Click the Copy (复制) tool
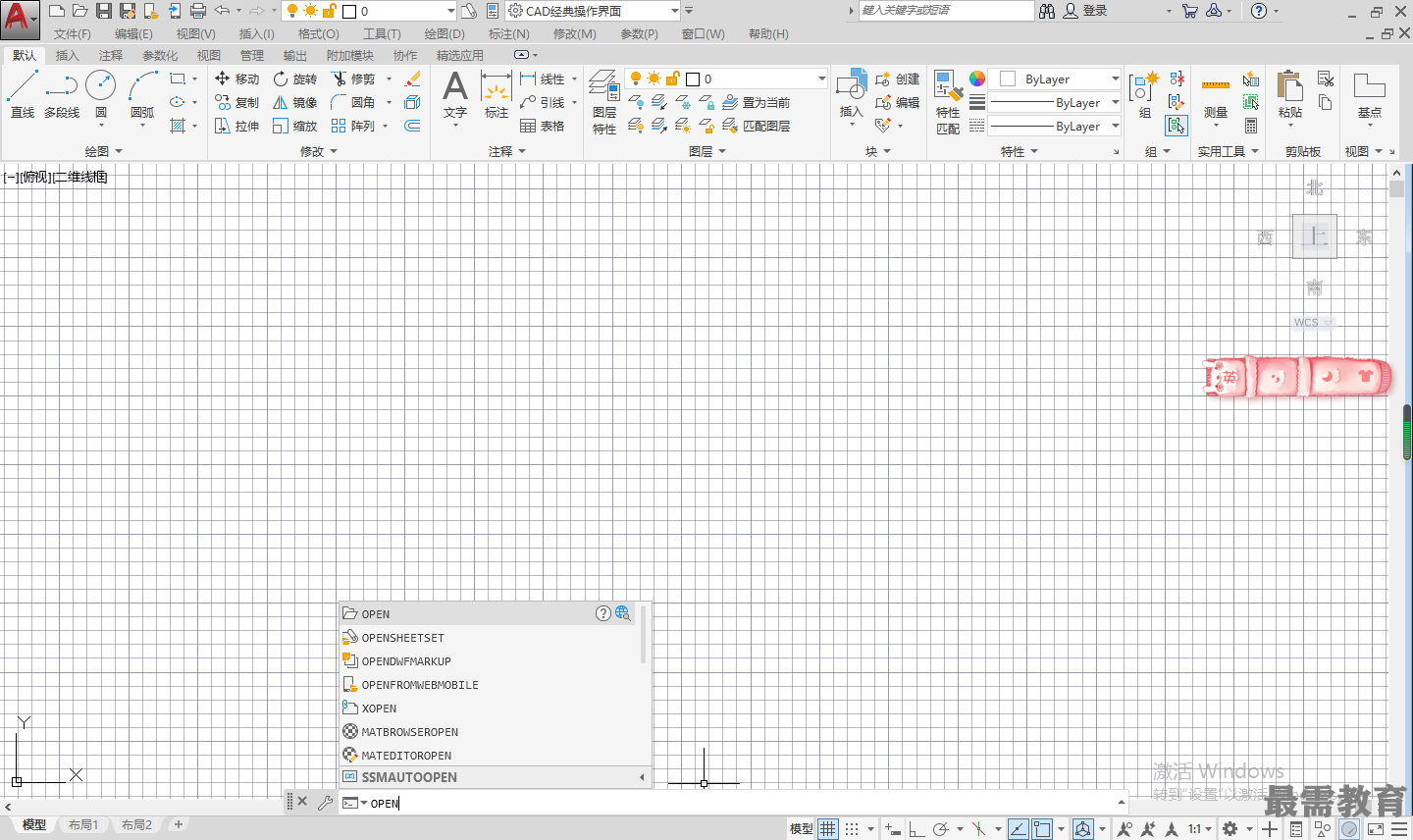This screenshot has height=840, width=1413. pyautogui.click(x=236, y=102)
